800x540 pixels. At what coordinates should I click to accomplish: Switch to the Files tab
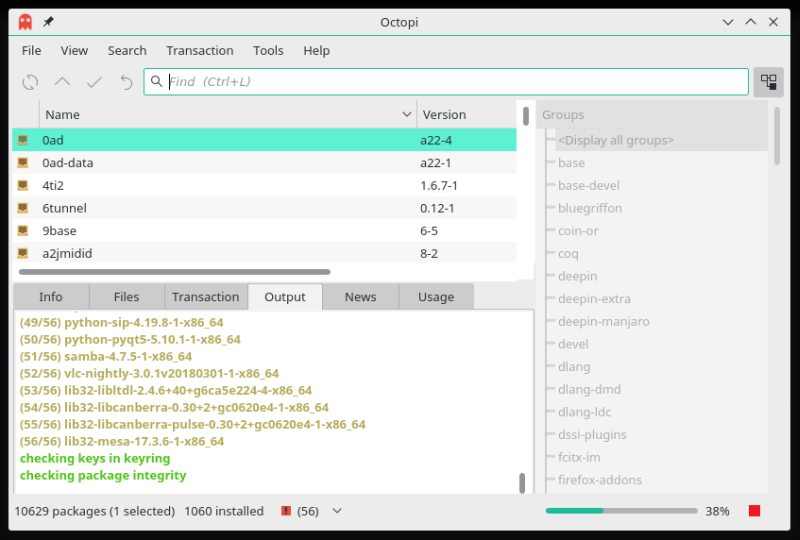(126, 297)
